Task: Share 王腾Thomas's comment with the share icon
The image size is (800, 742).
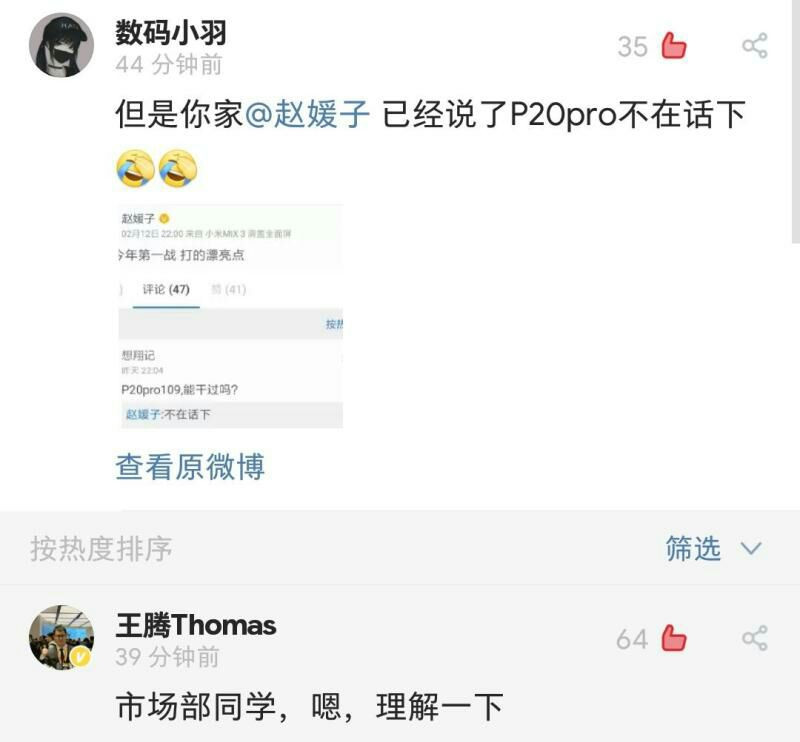Action: click(x=755, y=638)
